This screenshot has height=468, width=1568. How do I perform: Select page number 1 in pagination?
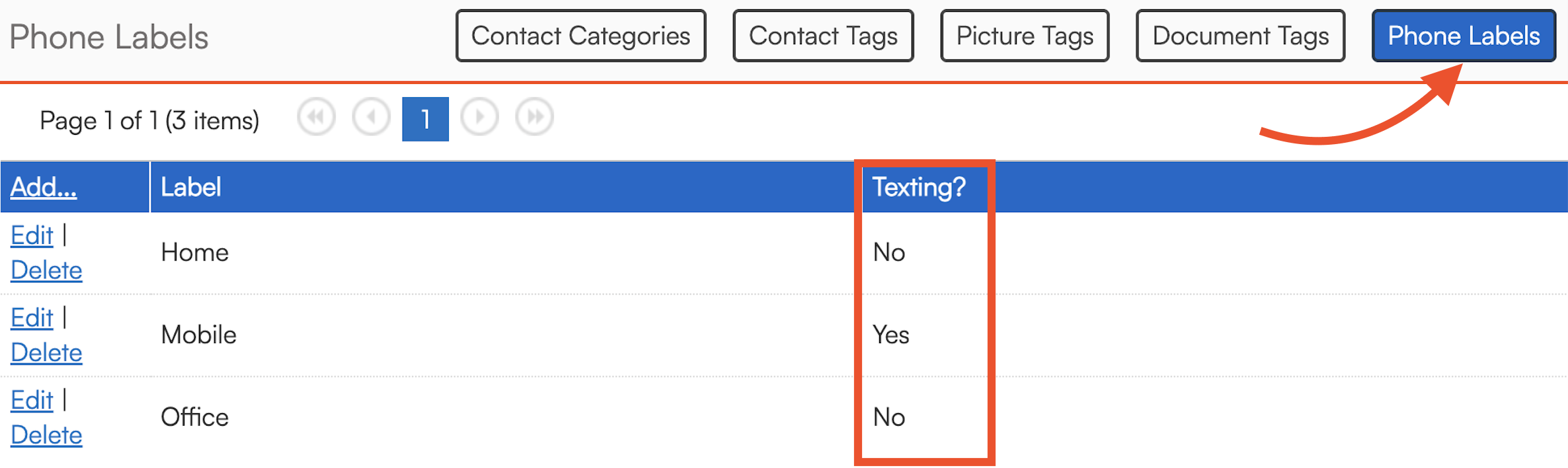click(x=425, y=119)
